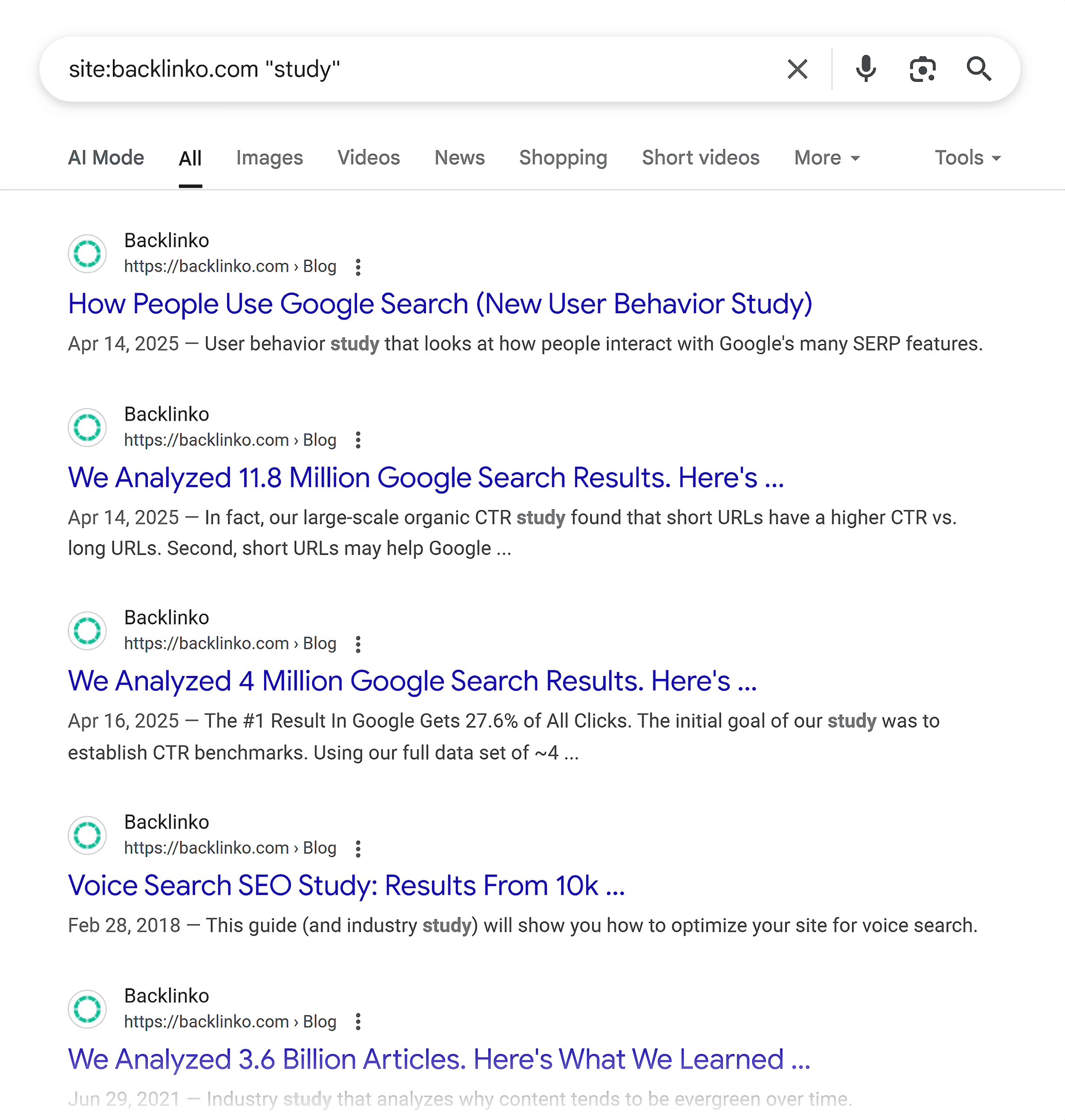The image size is (1065, 1120).
Task: Switch to Images tab
Action: tap(269, 157)
